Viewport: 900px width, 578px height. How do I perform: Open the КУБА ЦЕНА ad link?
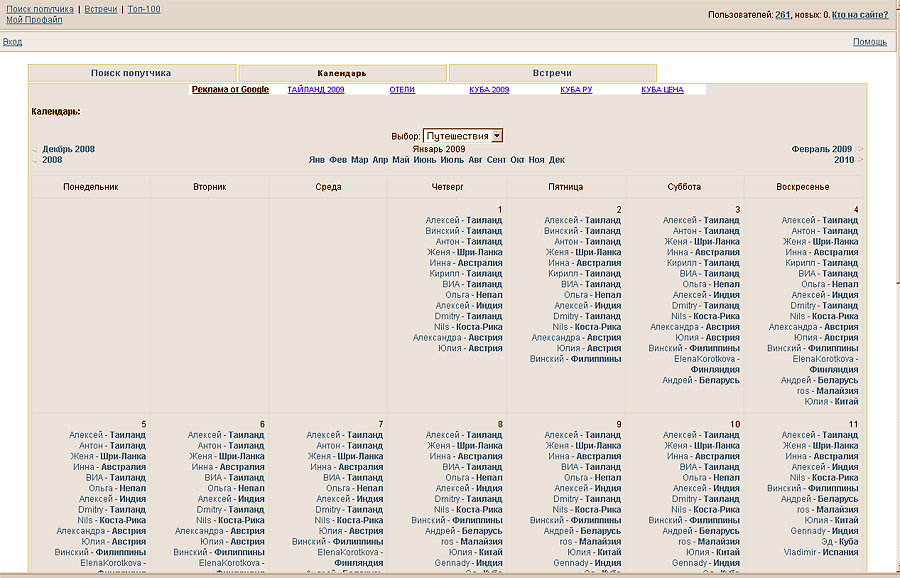[662, 90]
